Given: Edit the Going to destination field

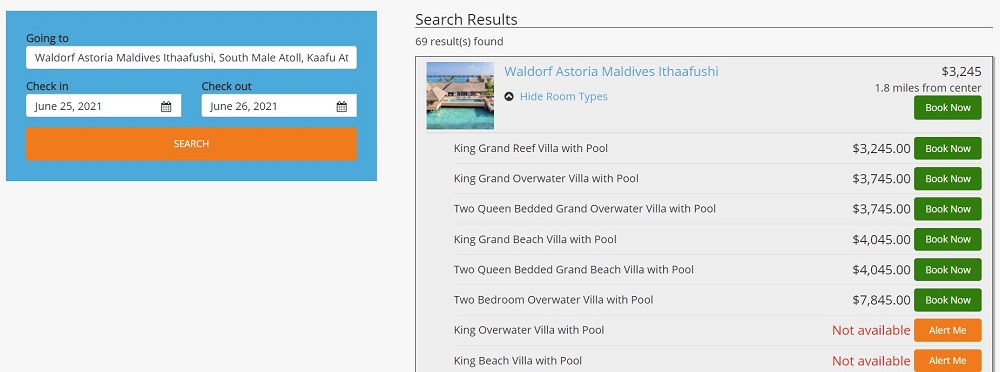Looking at the screenshot, I should pyautogui.click(x=191, y=57).
